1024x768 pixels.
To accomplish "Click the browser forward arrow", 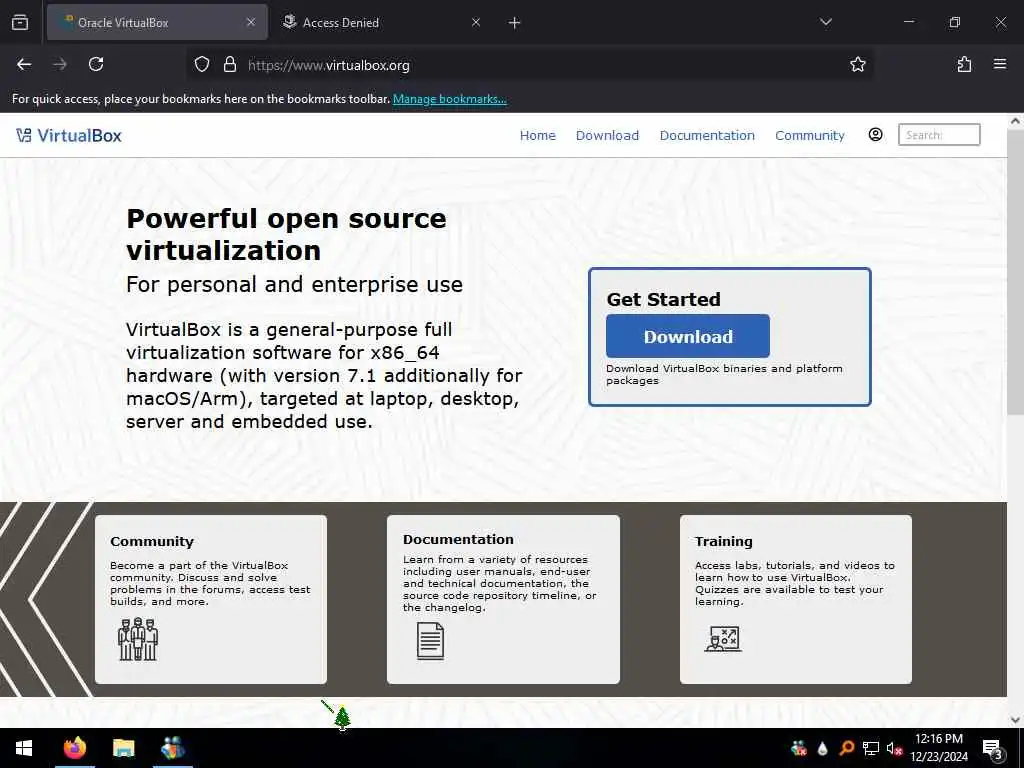I will (60, 64).
